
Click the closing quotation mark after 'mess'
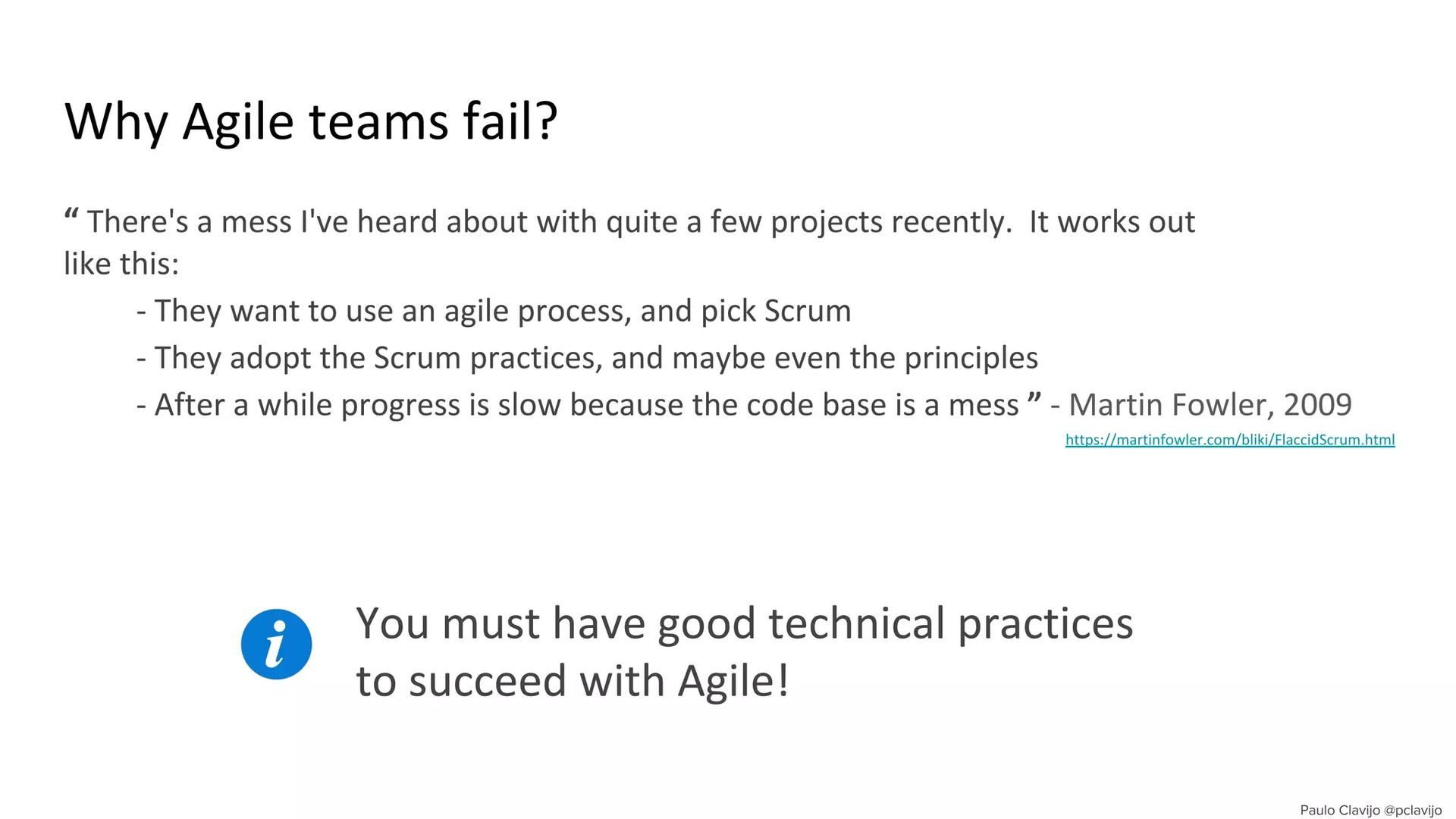(1034, 399)
